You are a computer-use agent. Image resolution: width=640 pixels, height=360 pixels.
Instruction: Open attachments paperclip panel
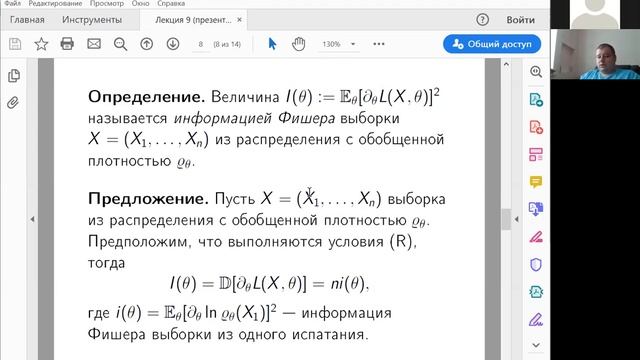click(13, 102)
